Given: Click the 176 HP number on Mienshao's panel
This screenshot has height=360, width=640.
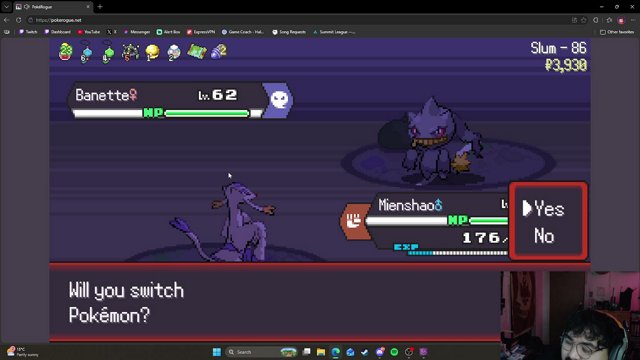Looking at the screenshot, I should tap(481, 238).
